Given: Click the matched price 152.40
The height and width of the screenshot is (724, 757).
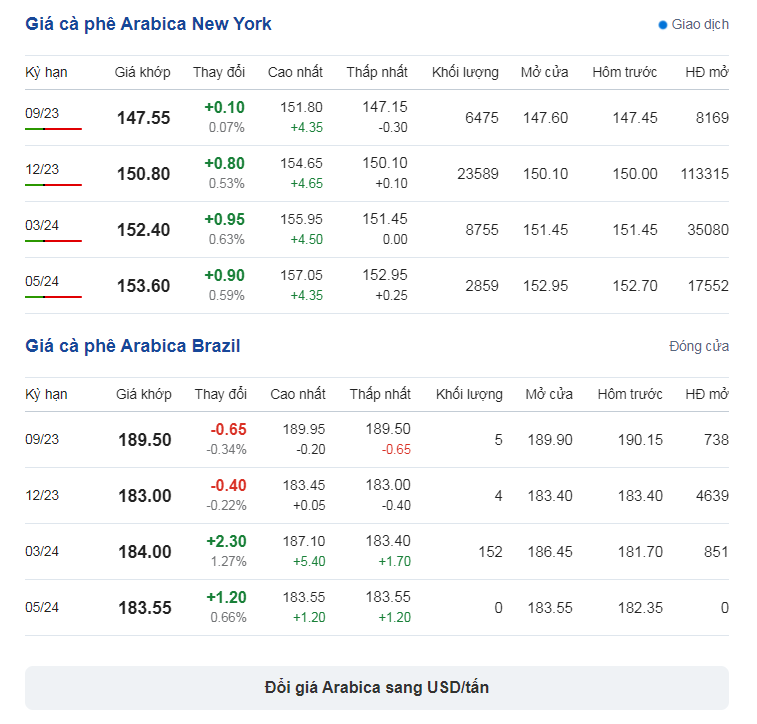Looking at the screenshot, I should 143,230.
